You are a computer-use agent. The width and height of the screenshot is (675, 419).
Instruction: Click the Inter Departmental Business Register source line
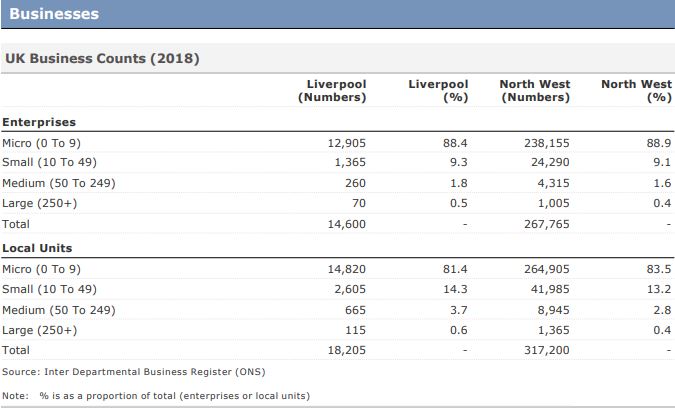tap(133, 372)
